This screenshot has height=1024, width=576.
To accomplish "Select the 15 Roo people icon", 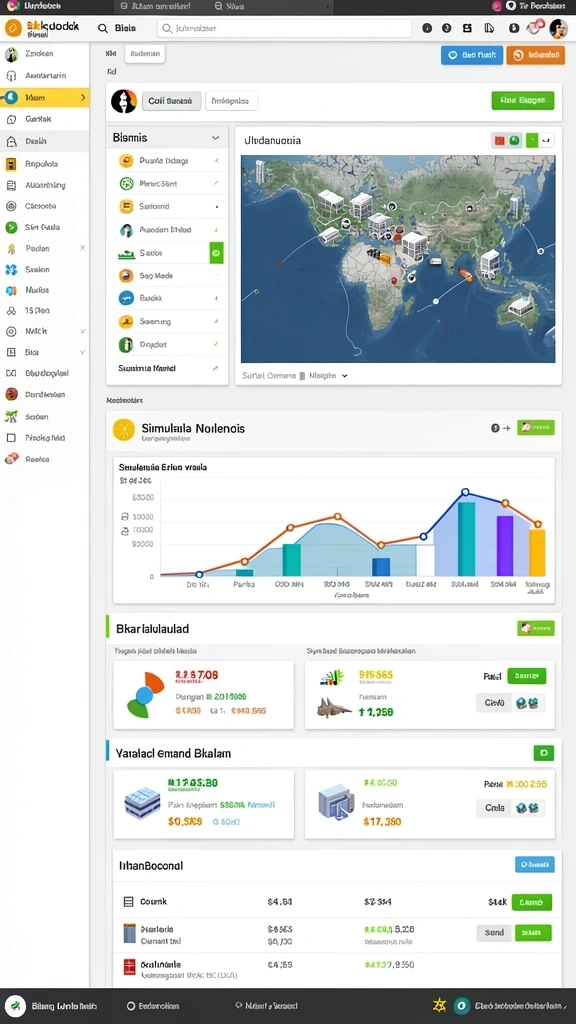I will tap(10, 311).
